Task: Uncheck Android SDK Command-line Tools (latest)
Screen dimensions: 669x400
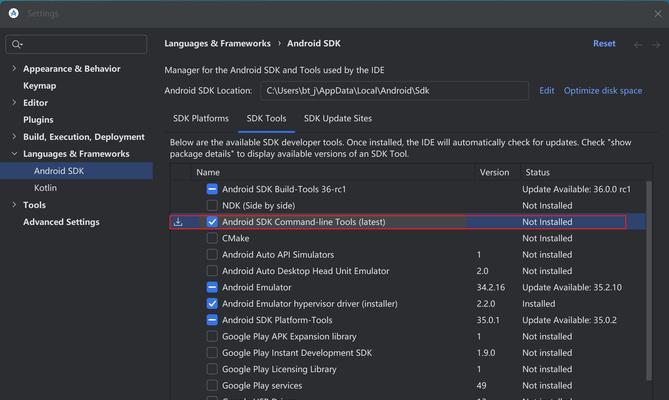Action: 212,222
